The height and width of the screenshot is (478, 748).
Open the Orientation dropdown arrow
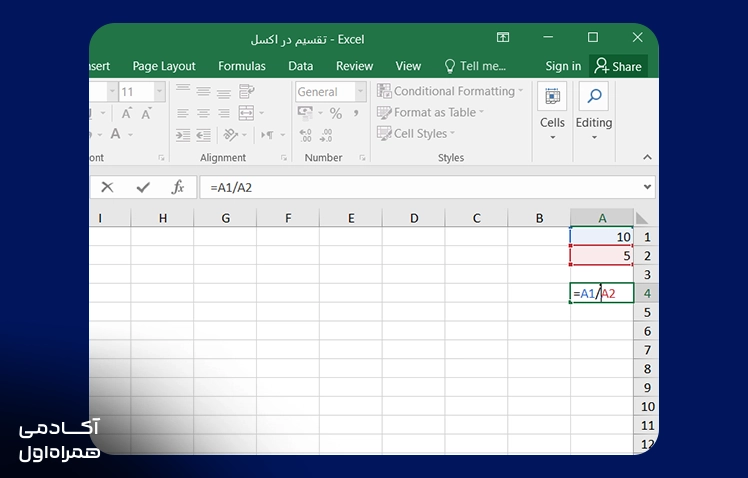pyautogui.click(x=244, y=135)
